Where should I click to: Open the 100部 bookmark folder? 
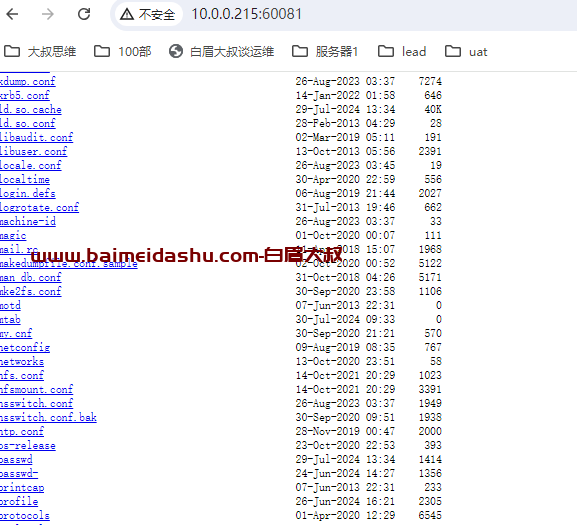click(122, 52)
